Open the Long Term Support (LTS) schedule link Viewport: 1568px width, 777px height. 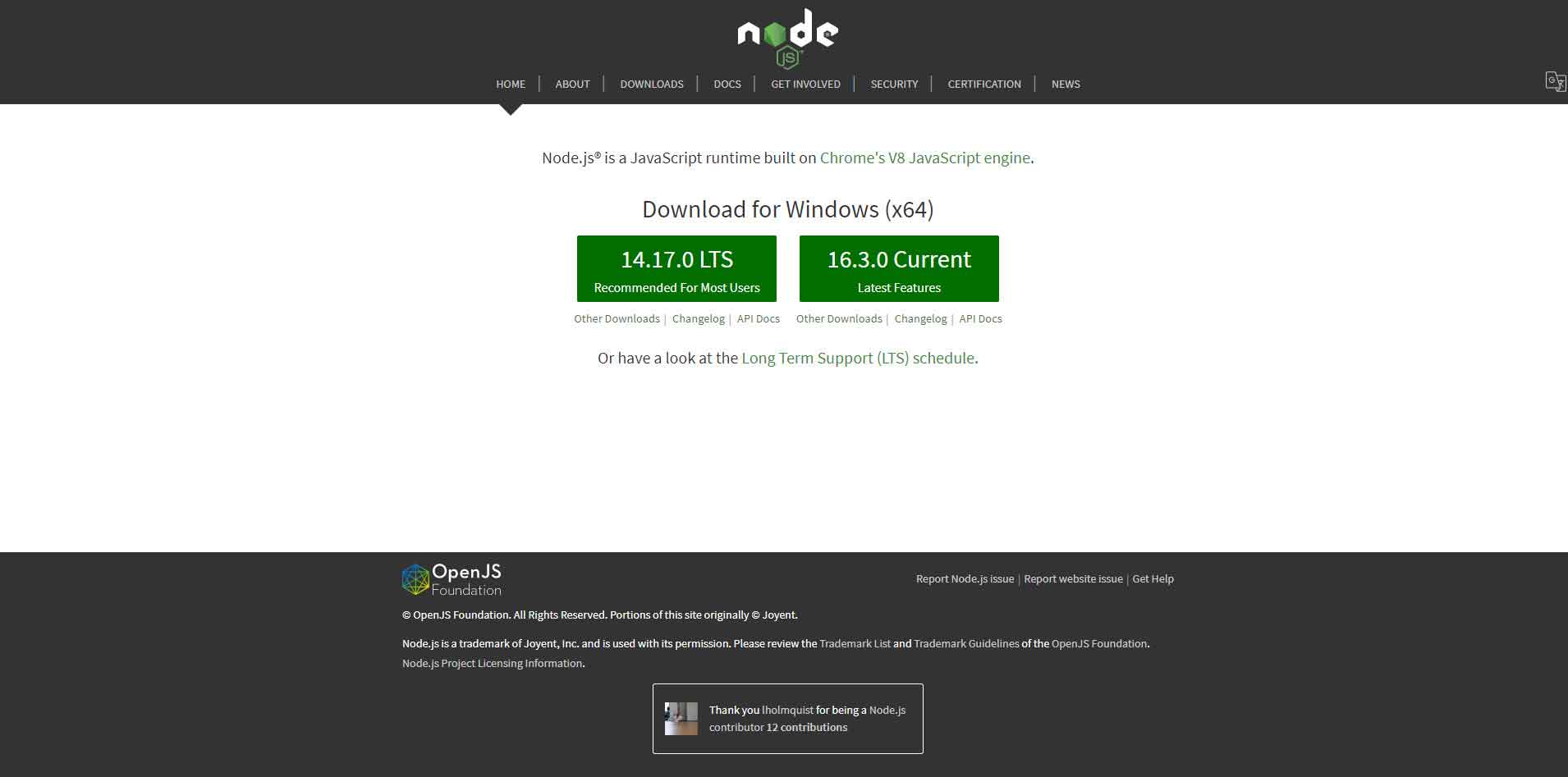(x=858, y=358)
